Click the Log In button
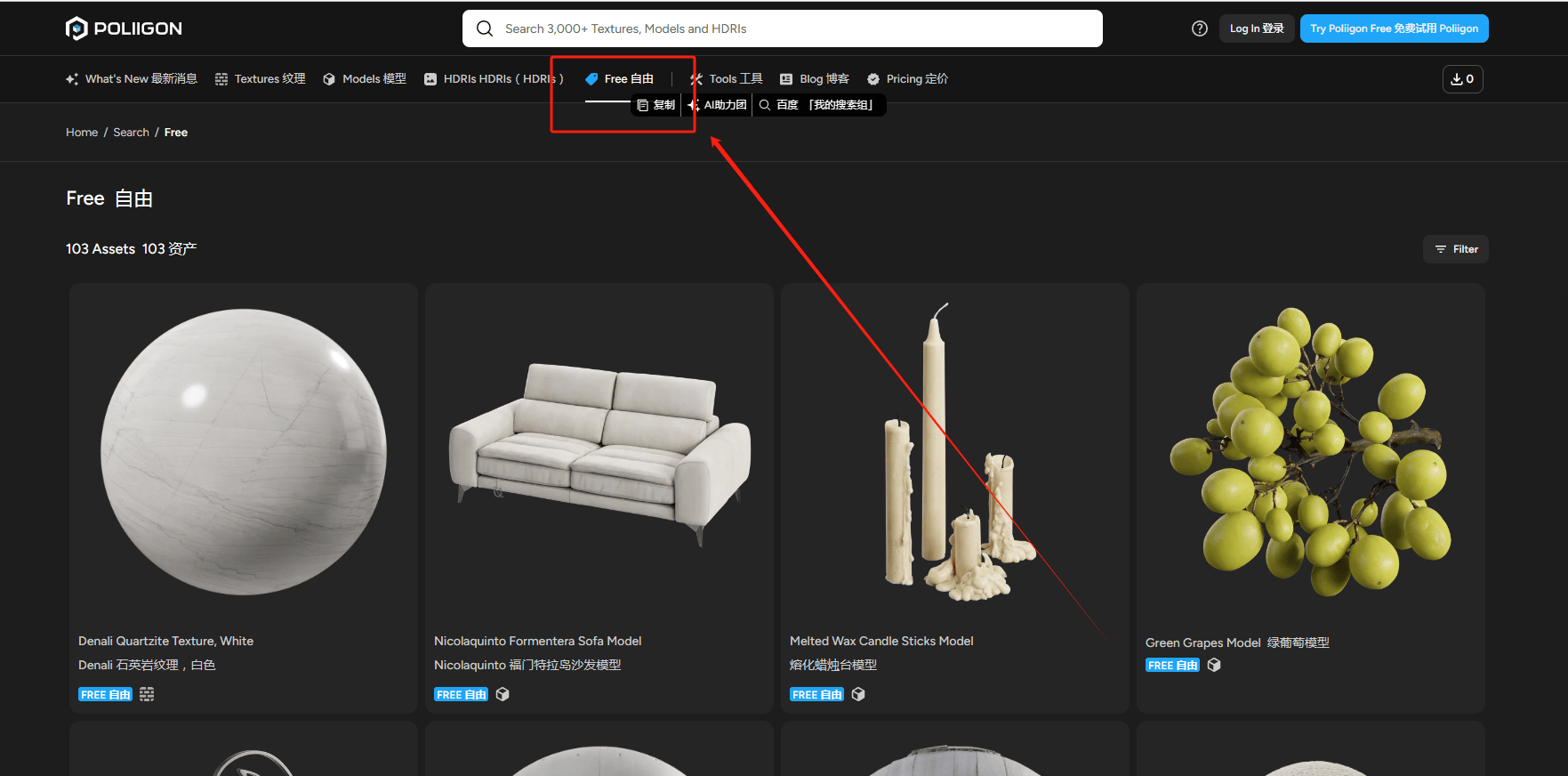The width and height of the screenshot is (1568, 776). [x=1256, y=28]
